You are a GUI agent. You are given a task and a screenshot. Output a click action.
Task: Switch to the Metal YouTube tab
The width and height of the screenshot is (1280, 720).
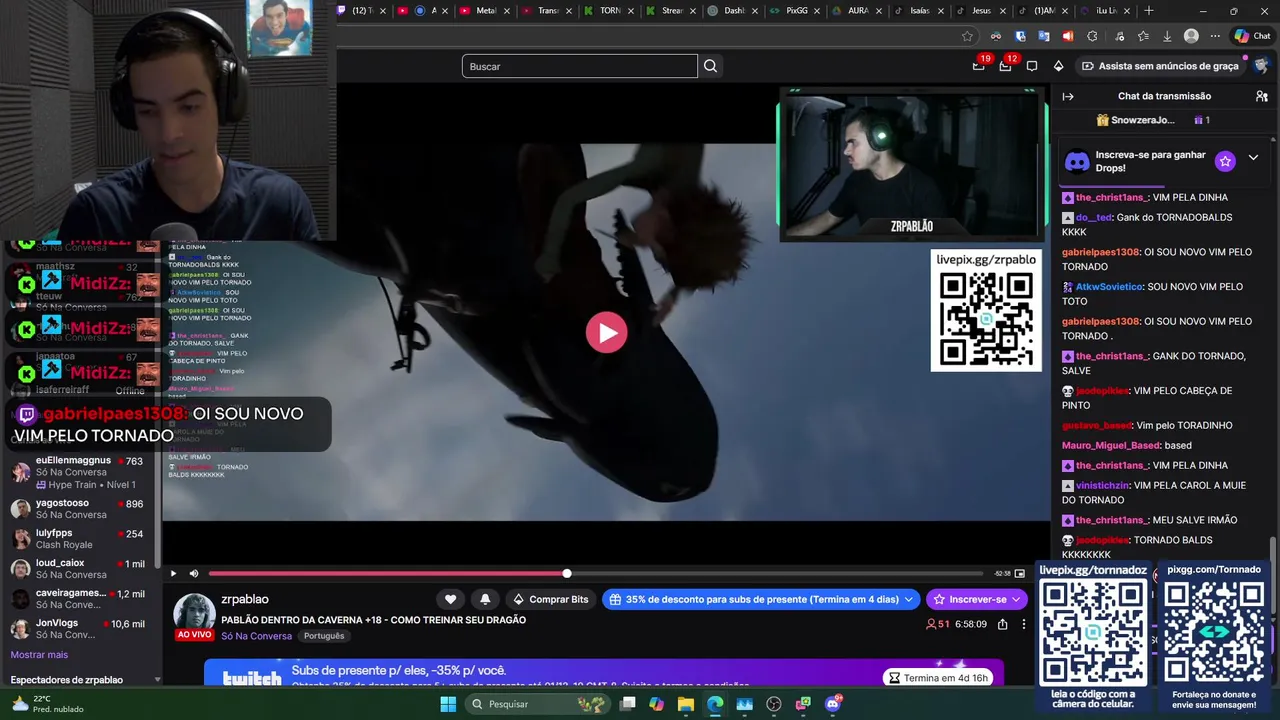[485, 11]
